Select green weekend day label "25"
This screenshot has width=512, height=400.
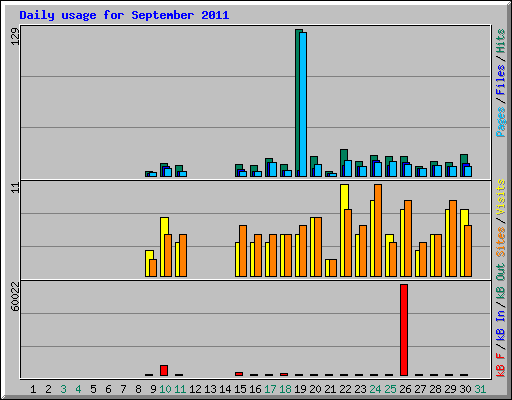[390, 389]
